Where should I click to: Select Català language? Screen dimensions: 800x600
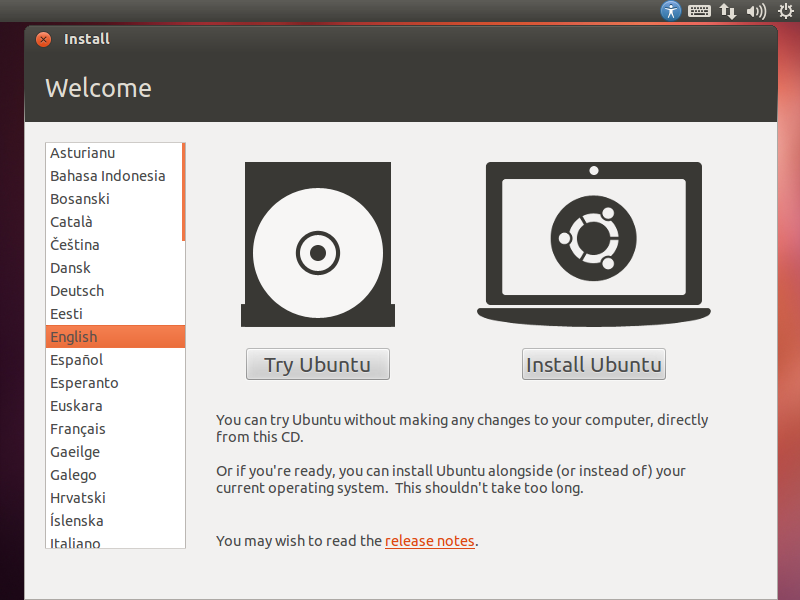coord(114,222)
